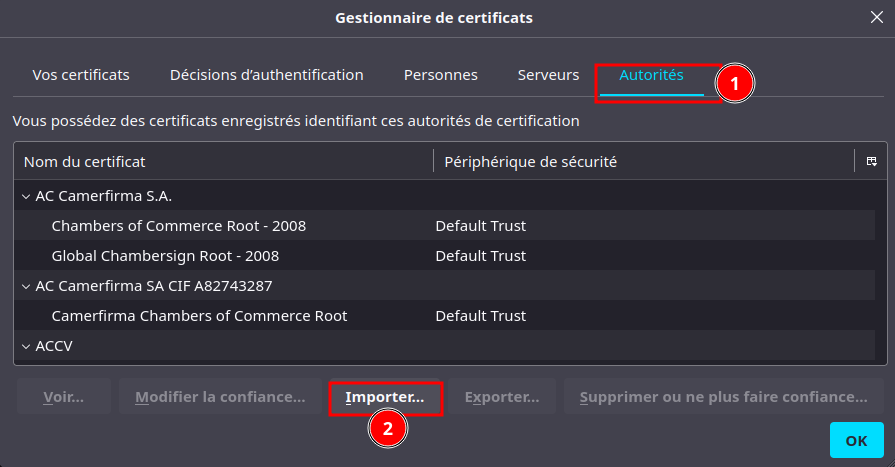Collapse the ACCV certificate group
This screenshot has height=467, width=895.
coord(25,346)
